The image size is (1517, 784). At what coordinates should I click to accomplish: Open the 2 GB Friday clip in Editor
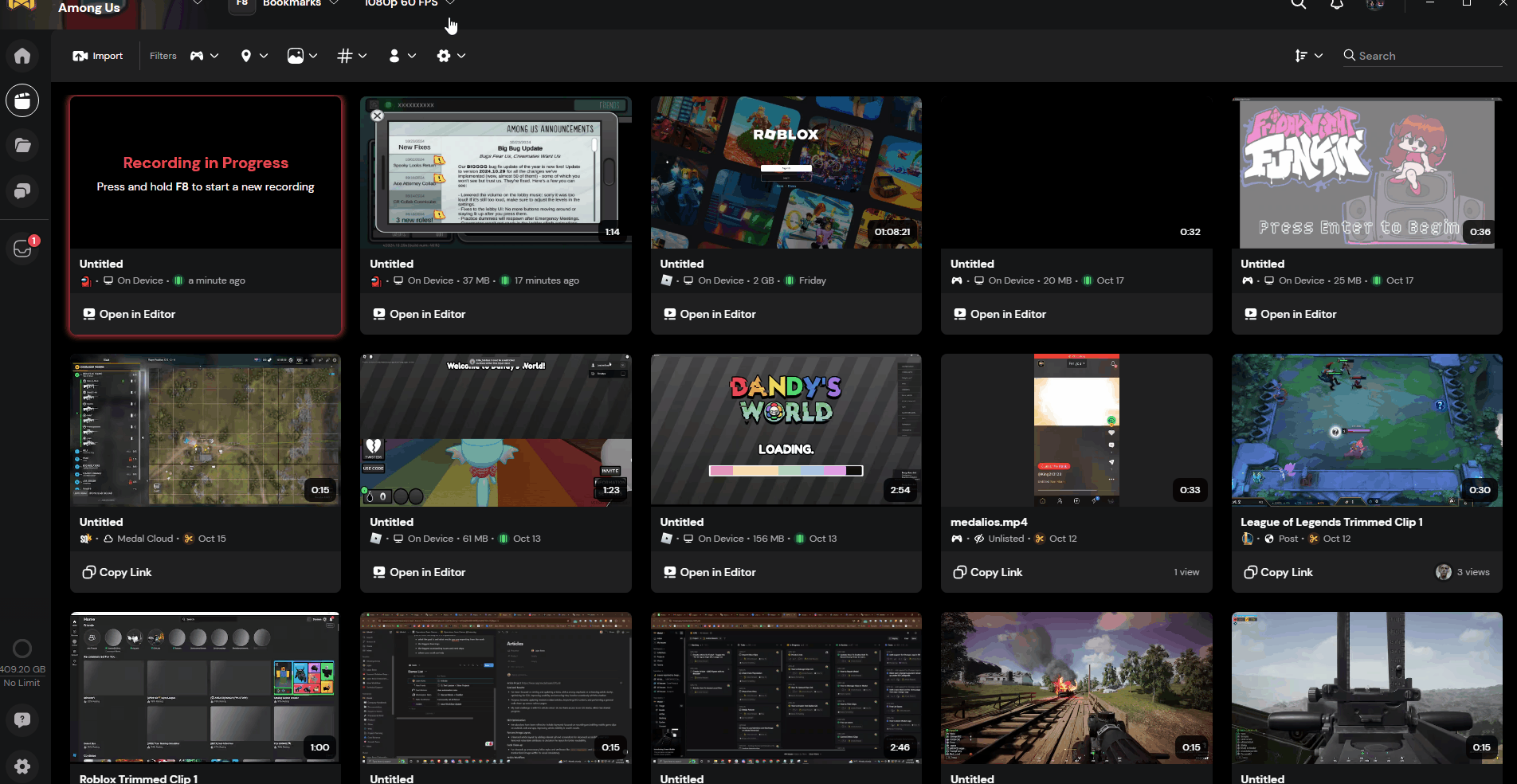click(x=710, y=314)
